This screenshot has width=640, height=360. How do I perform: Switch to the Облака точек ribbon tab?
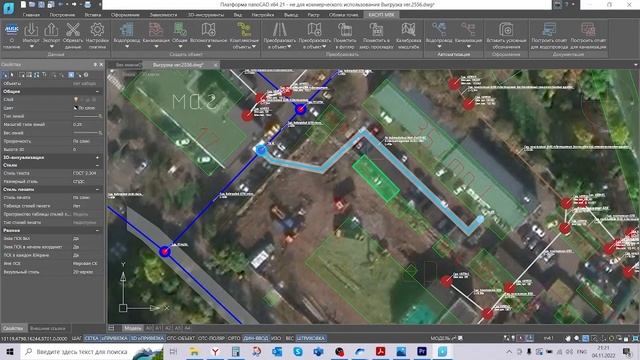tap(343, 15)
